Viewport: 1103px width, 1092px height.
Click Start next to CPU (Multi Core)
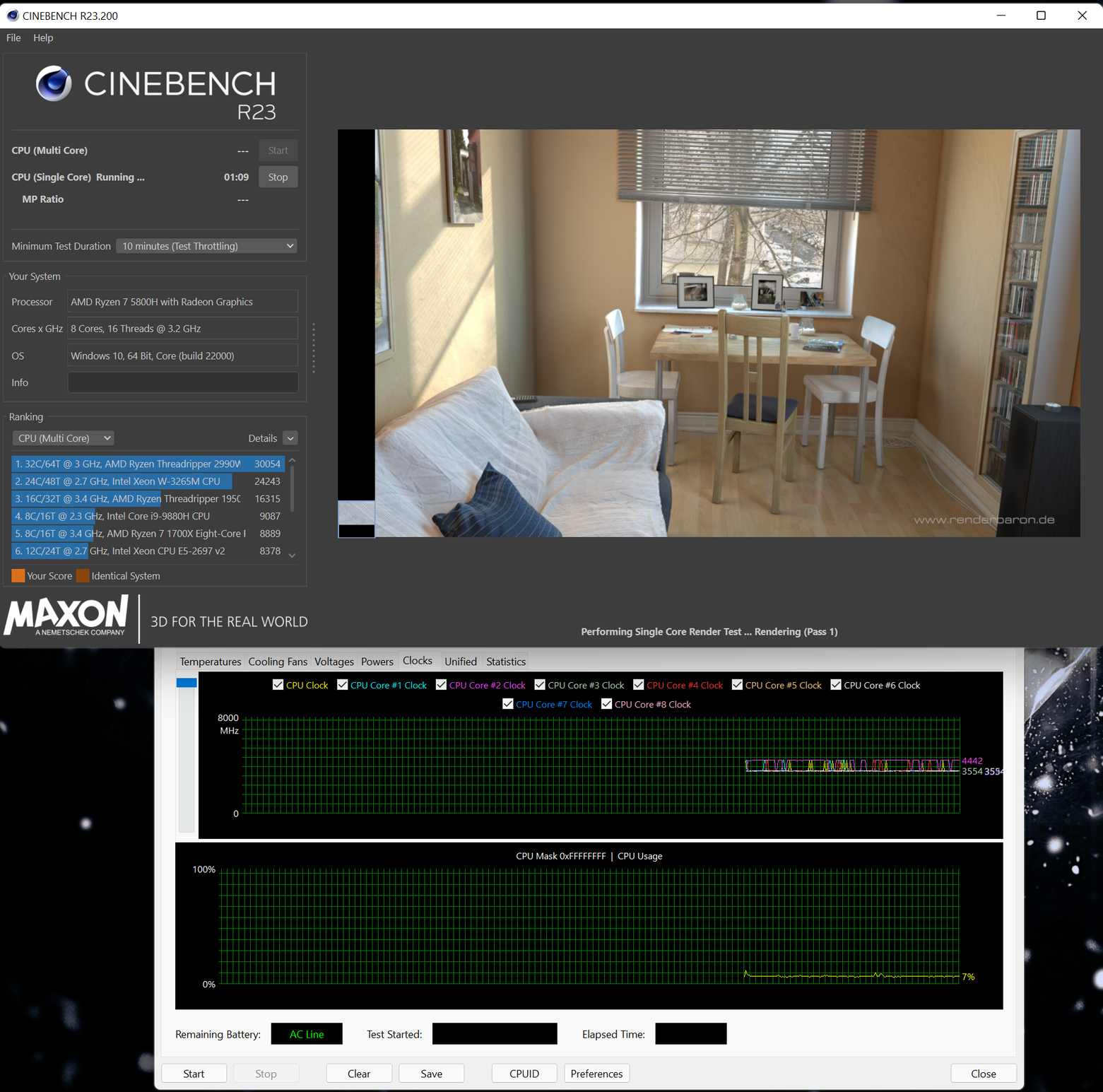point(278,150)
